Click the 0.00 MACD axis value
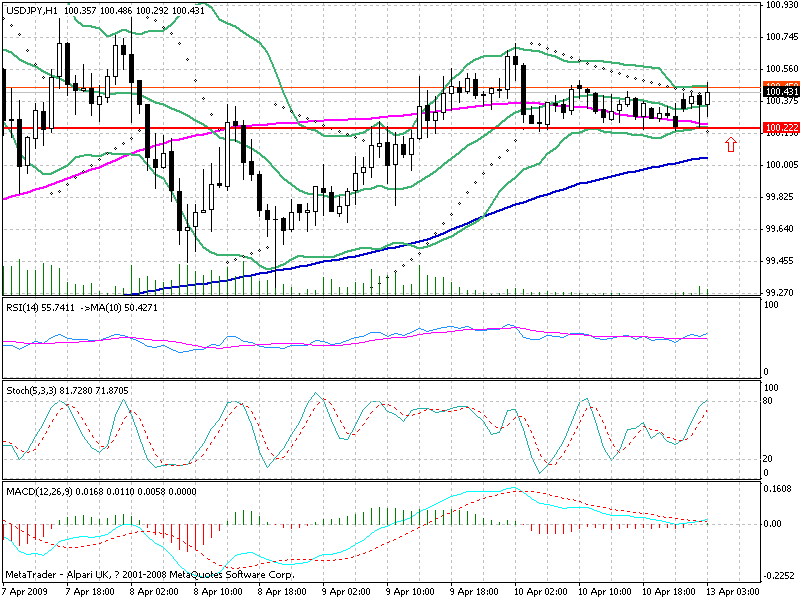Viewport: 800px width, 600px height. (772, 523)
